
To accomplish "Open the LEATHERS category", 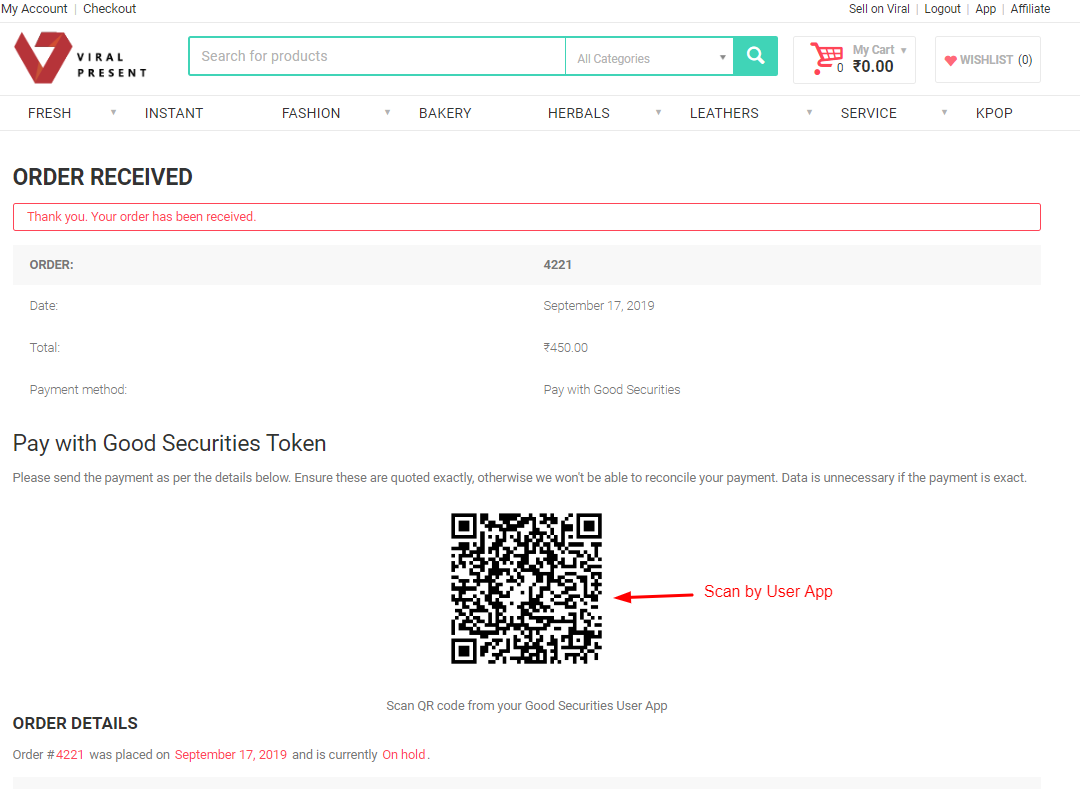I will coord(724,113).
